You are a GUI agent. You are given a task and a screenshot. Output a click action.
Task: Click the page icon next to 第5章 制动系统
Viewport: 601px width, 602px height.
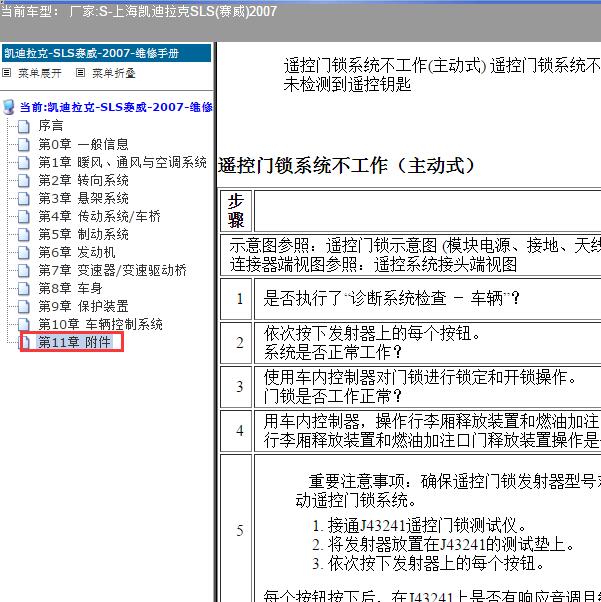pyautogui.click(x=24, y=234)
